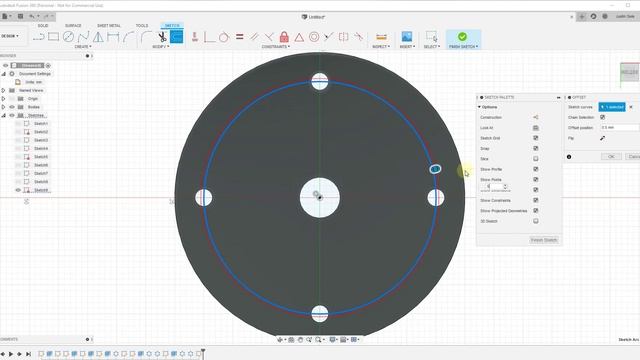Clear the sketch curves selection X

pyautogui.click(x=631, y=107)
